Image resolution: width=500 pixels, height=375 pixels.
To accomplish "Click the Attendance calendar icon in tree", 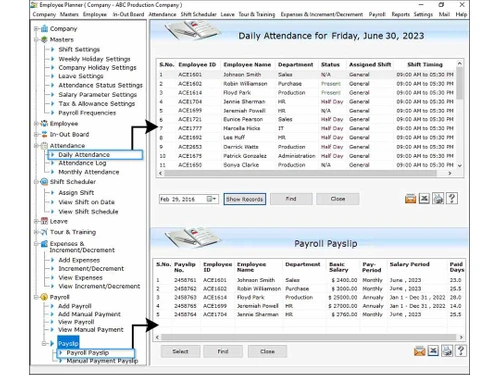I will click(x=44, y=146).
